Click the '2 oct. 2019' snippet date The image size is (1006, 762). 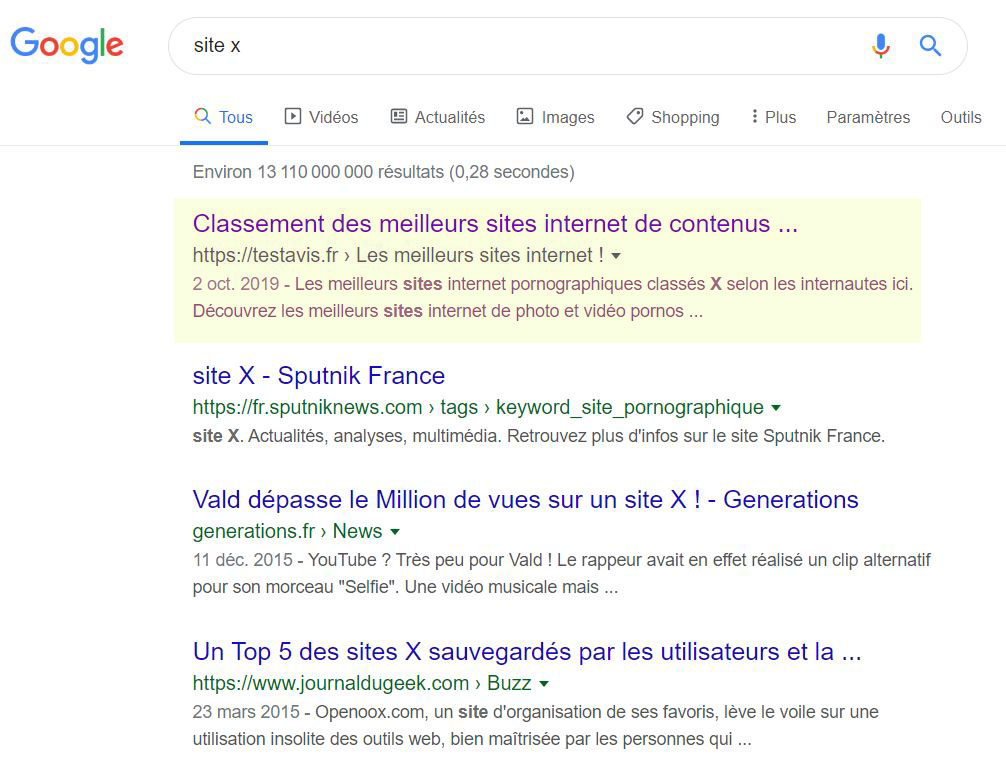(x=235, y=284)
